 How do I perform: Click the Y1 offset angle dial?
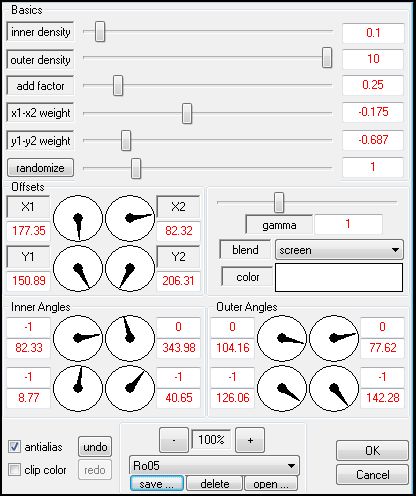(x=78, y=268)
